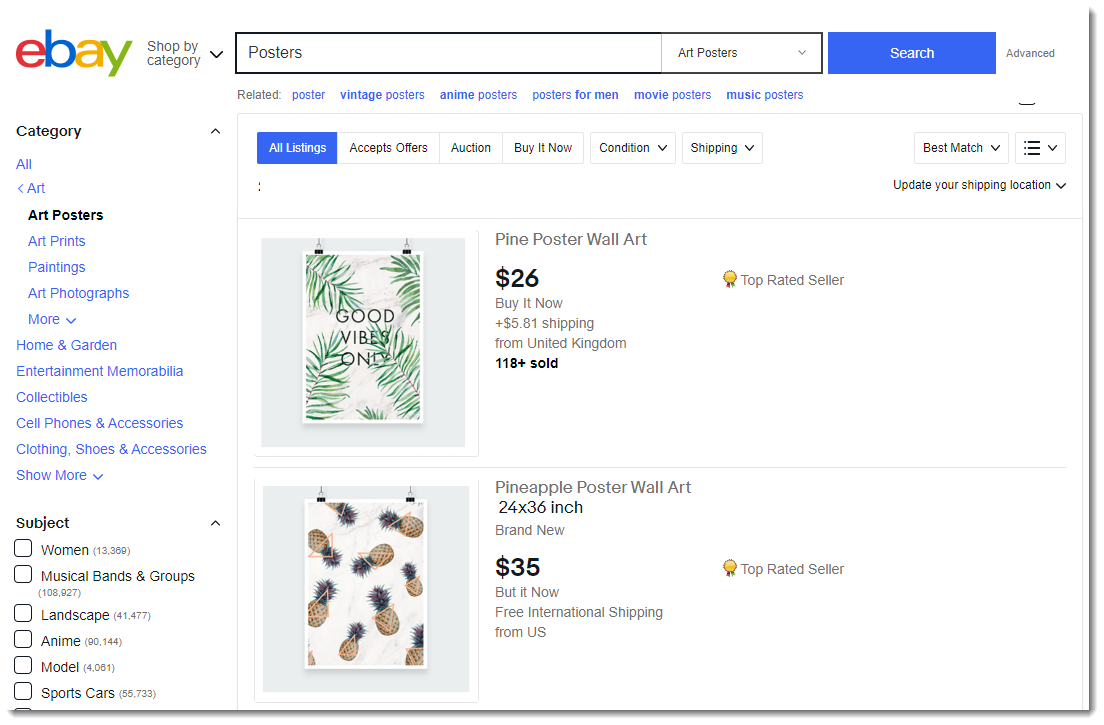Open the vintage posters related link
This screenshot has height=725, width=1104.
[x=382, y=95]
